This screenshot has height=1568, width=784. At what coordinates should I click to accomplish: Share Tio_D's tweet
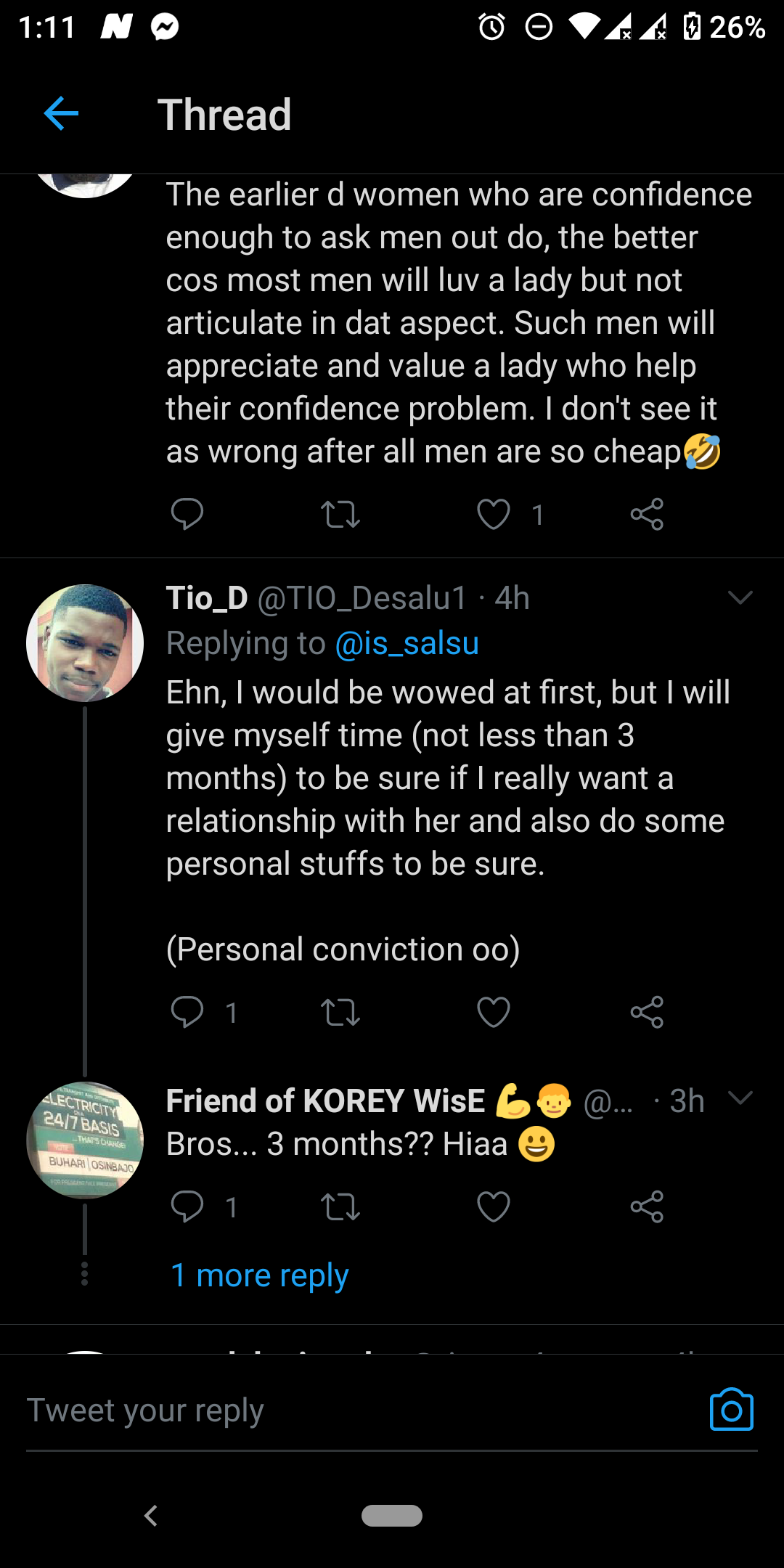[x=647, y=1012]
